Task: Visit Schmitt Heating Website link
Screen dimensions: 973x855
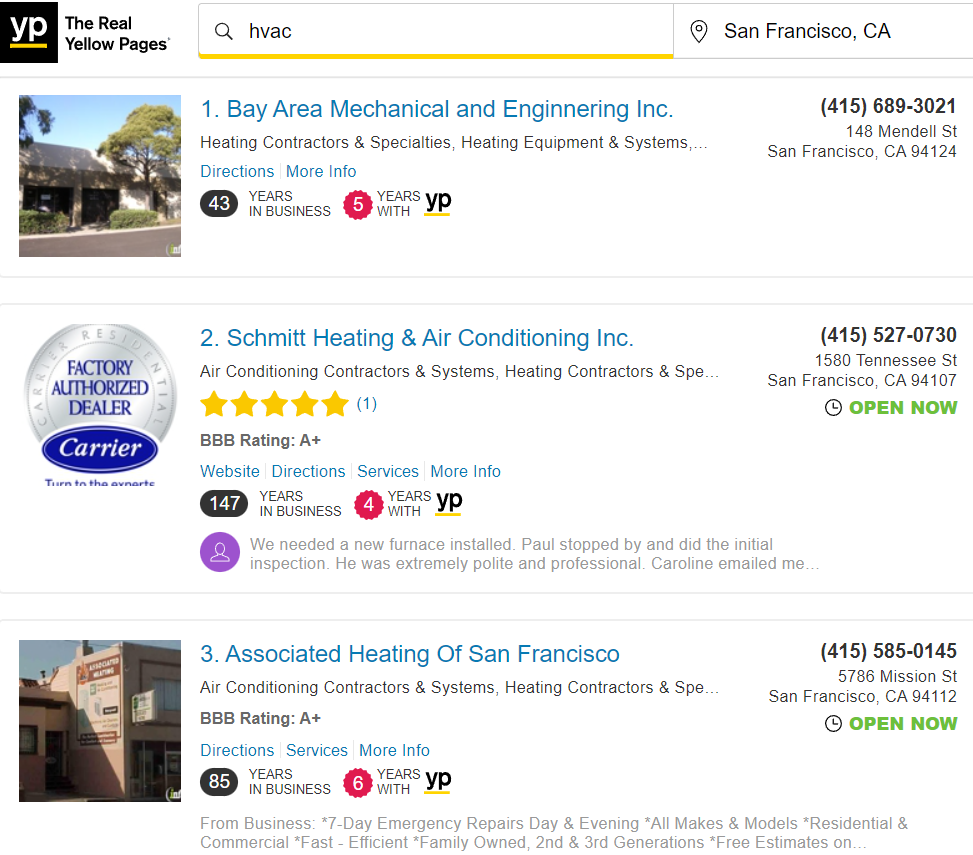Action: pos(230,472)
